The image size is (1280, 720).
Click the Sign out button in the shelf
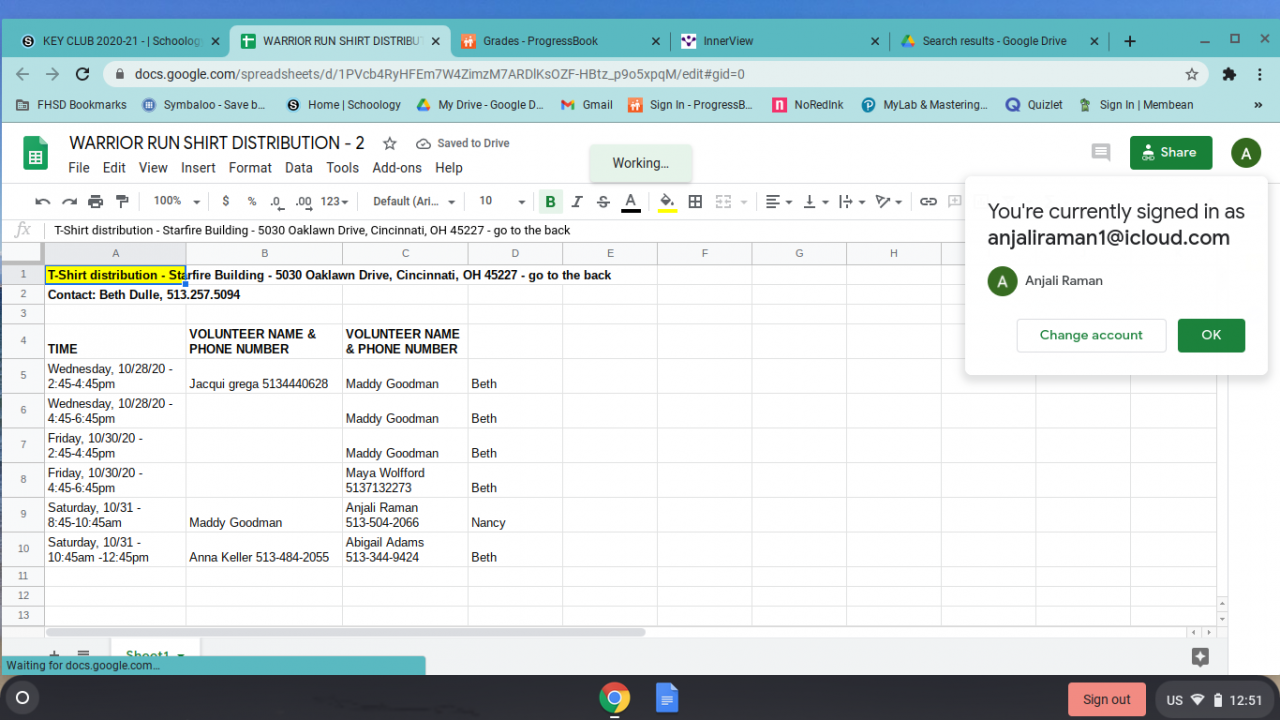[1106, 699]
